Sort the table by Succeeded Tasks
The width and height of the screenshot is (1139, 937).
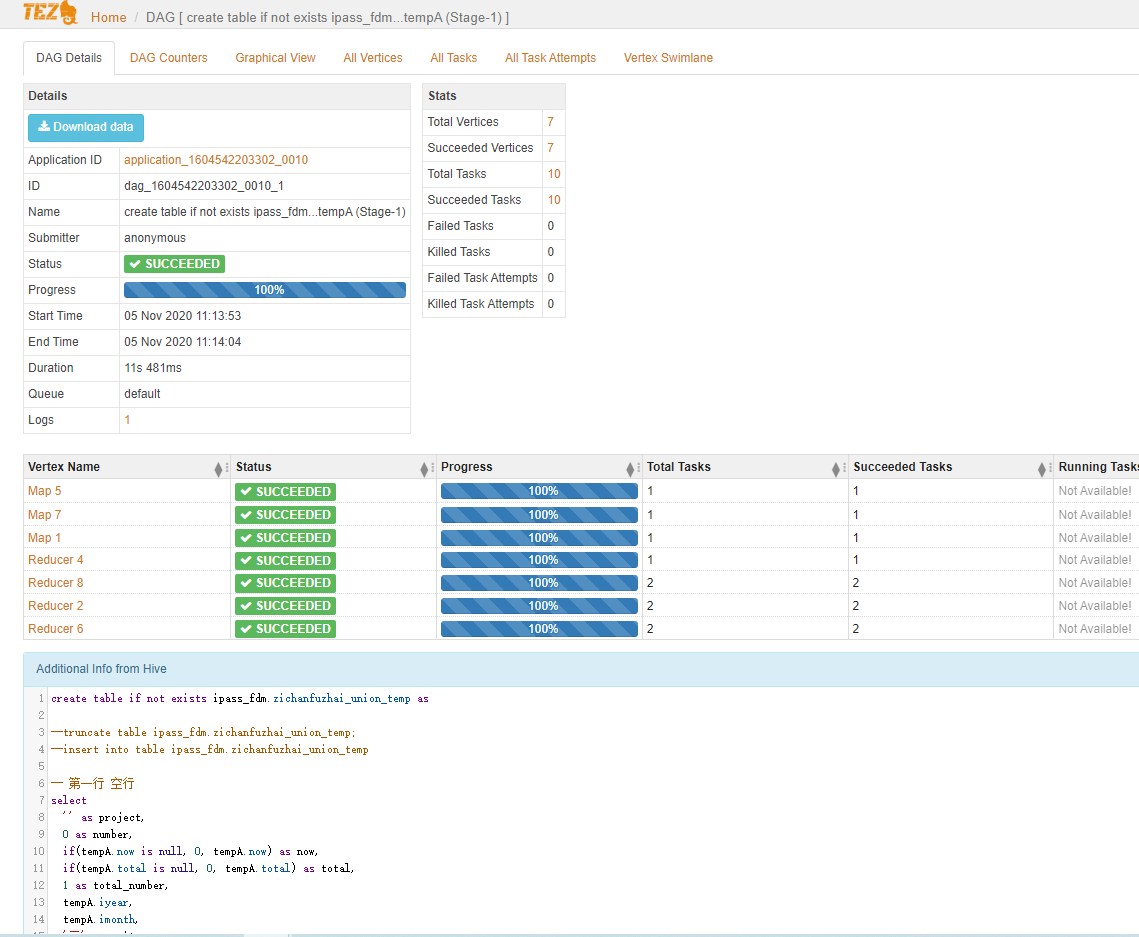click(x=1043, y=468)
